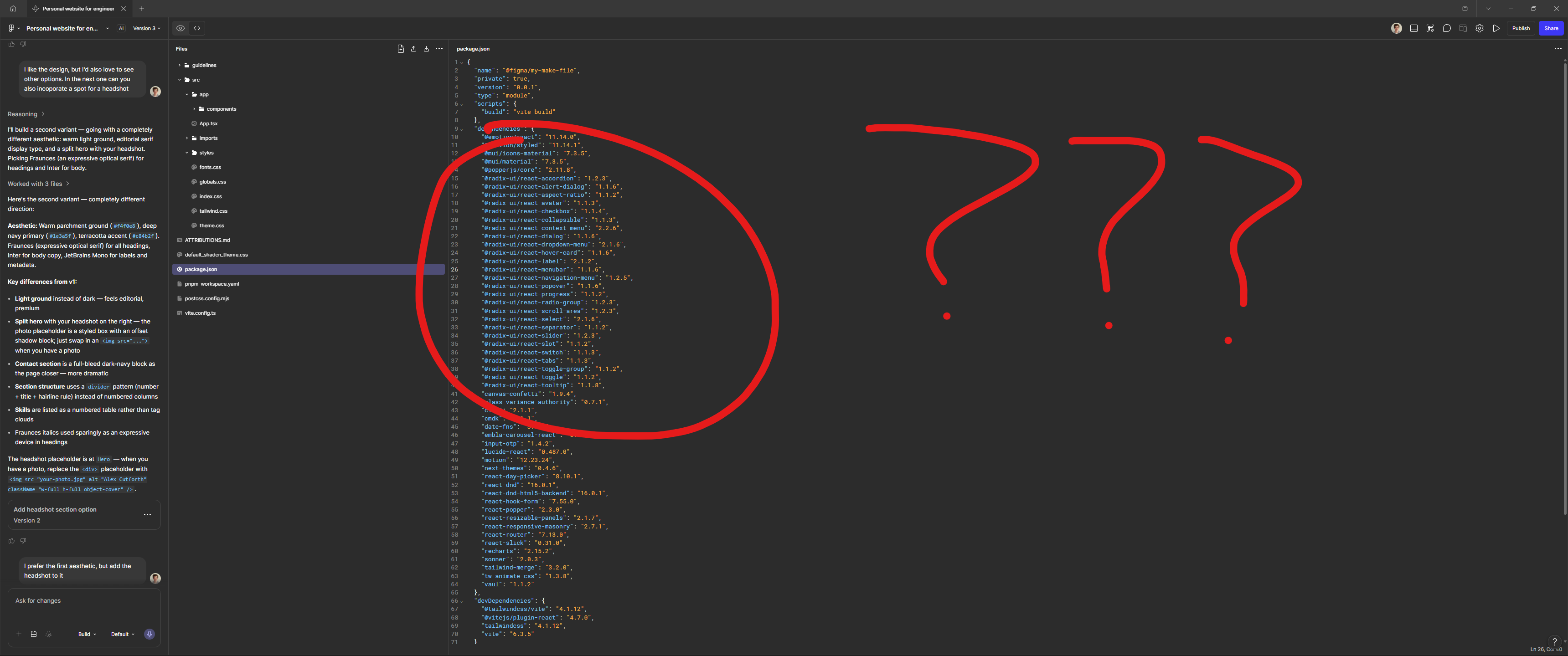The height and width of the screenshot is (656, 1568).
Task: Click the AI badge next to file name
Action: (x=121, y=28)
